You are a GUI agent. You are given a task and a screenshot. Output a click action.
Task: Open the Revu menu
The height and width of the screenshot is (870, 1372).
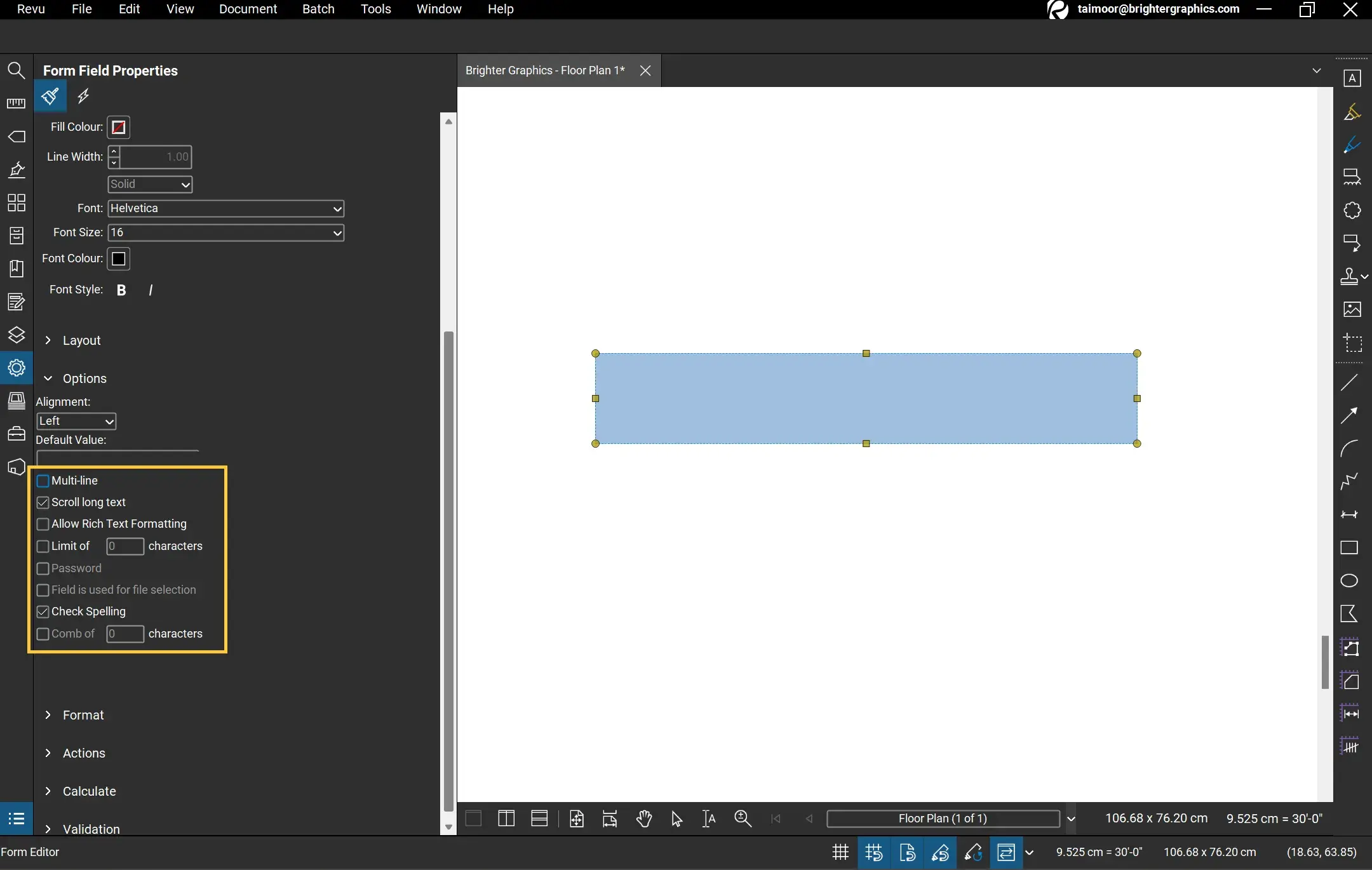[30, 9]
